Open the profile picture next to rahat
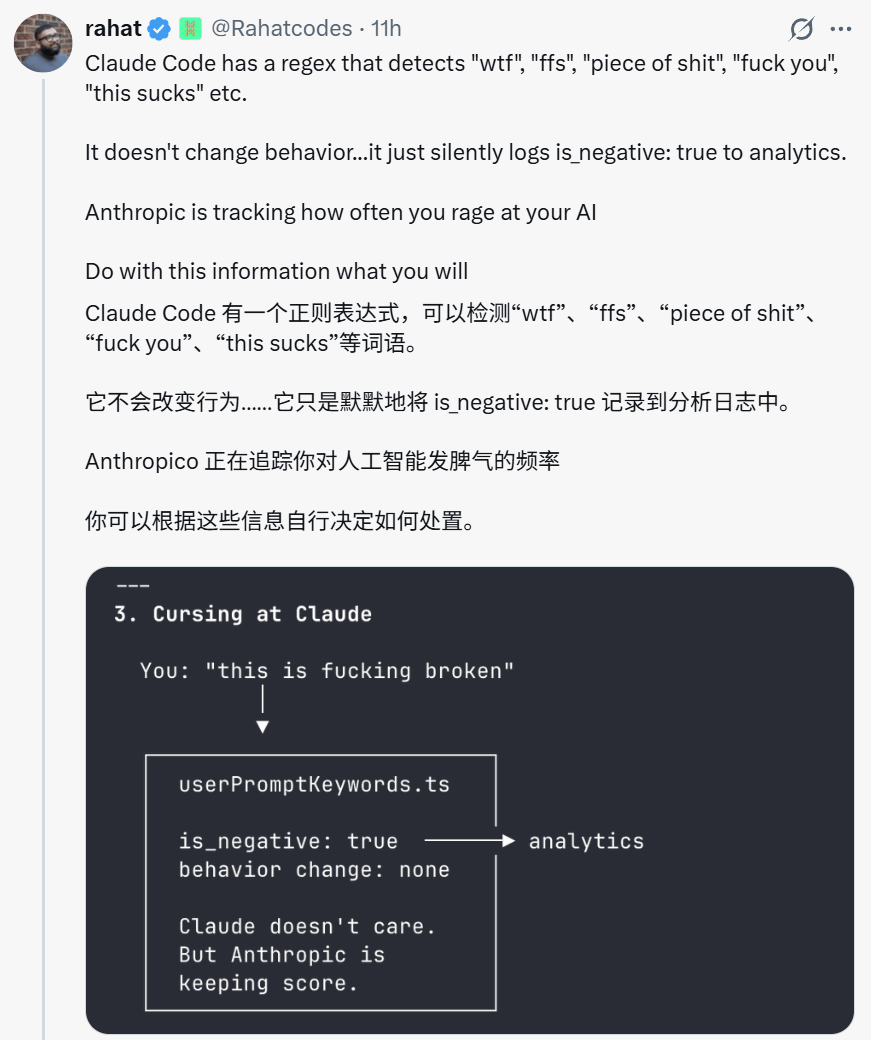This screenshot has width=871, height=1040. pyautogui.click(x=42, y=44)
